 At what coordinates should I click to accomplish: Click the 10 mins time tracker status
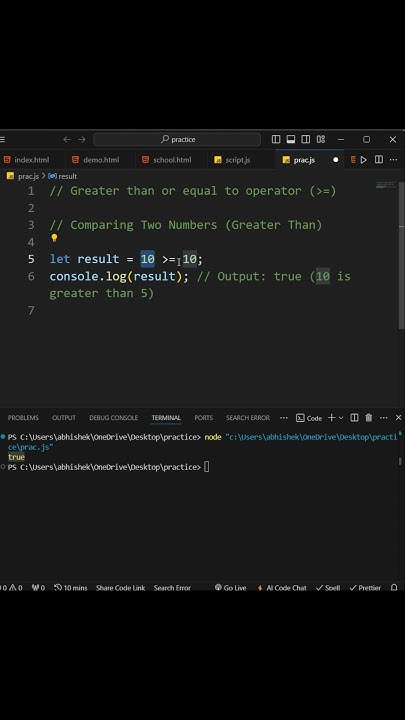tap(70, 588)
